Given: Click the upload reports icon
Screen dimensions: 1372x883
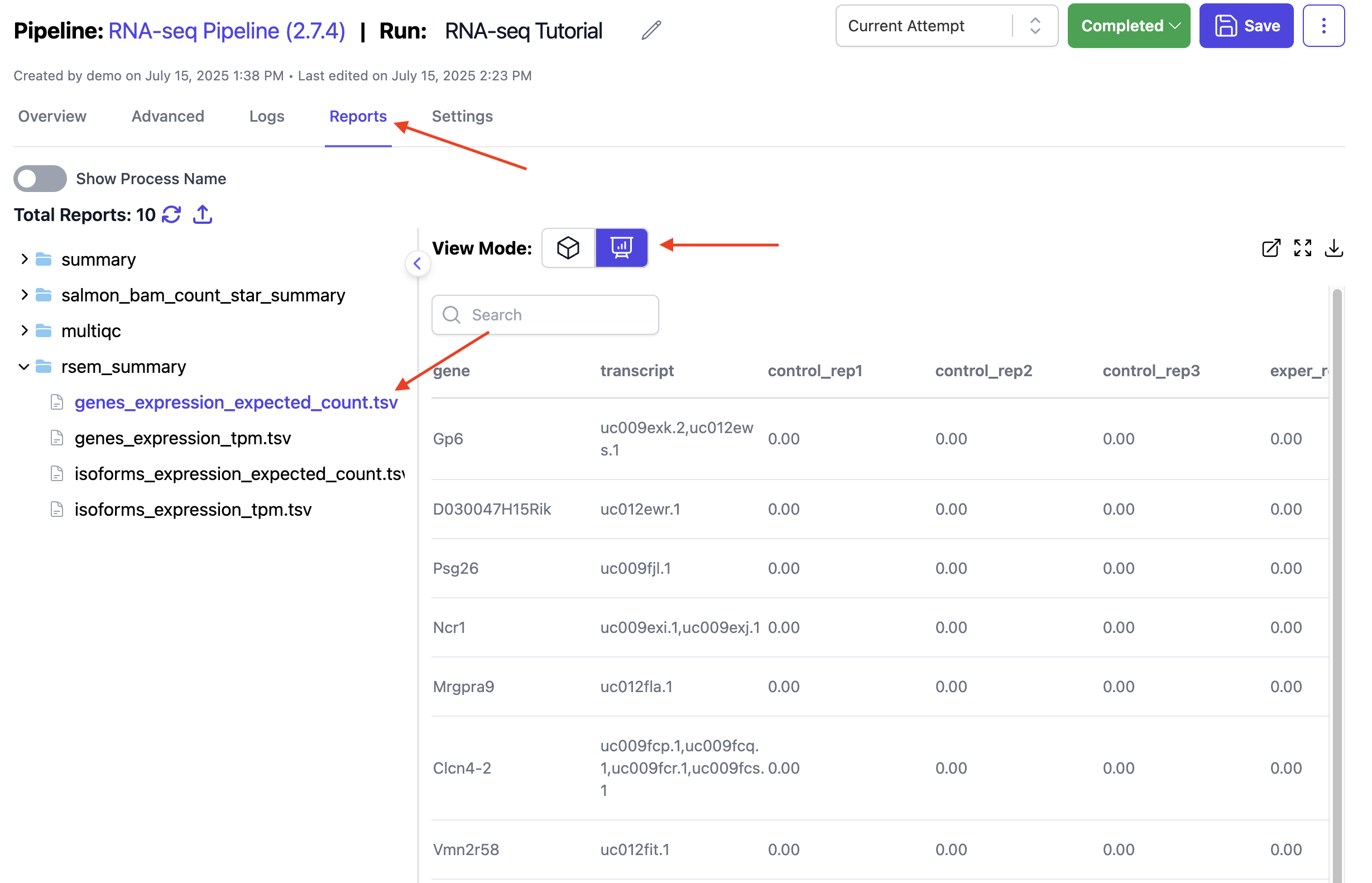Looking at the screenshot, I should coord(203,214).
